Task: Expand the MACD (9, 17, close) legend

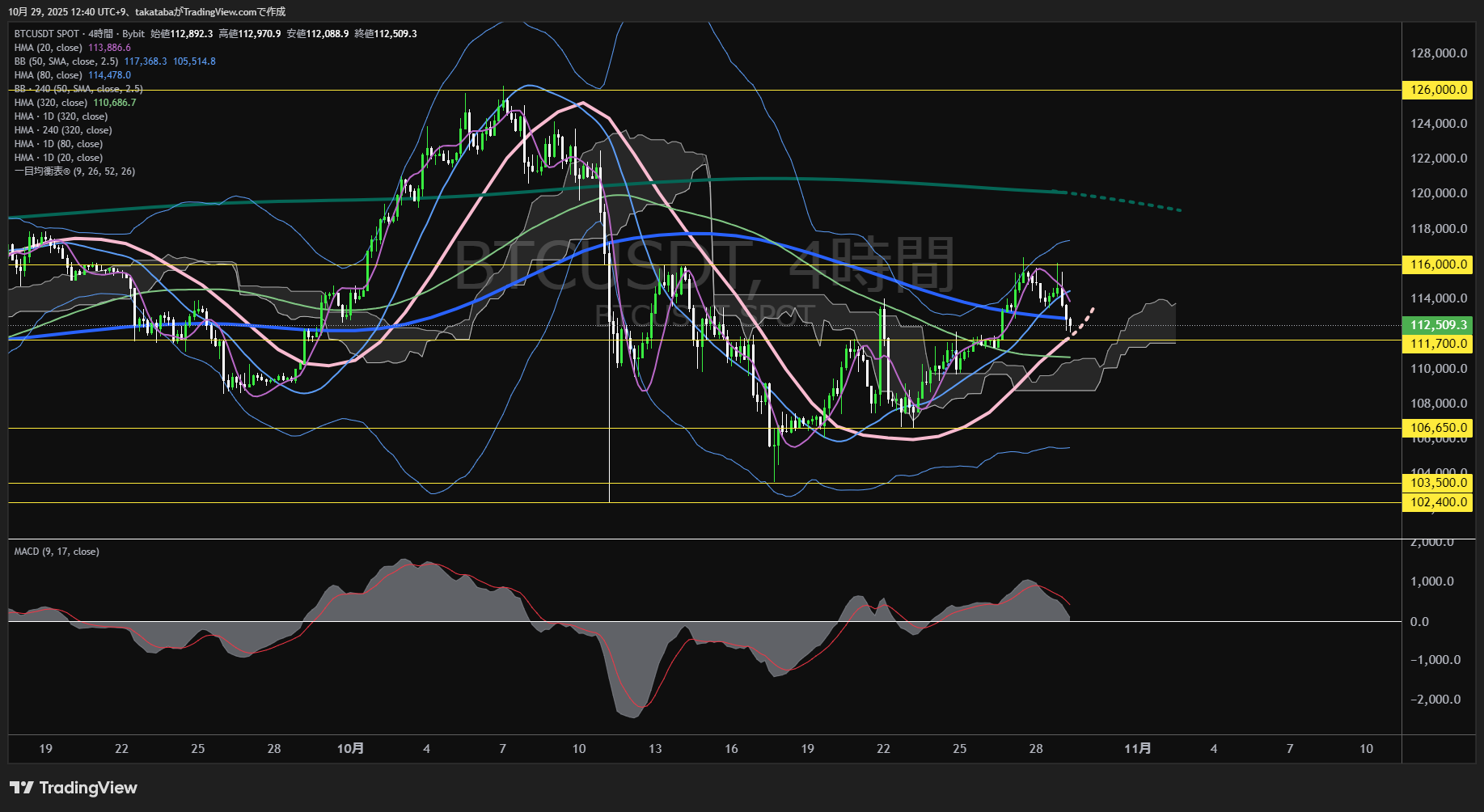Action: click(x=57, y=552)
